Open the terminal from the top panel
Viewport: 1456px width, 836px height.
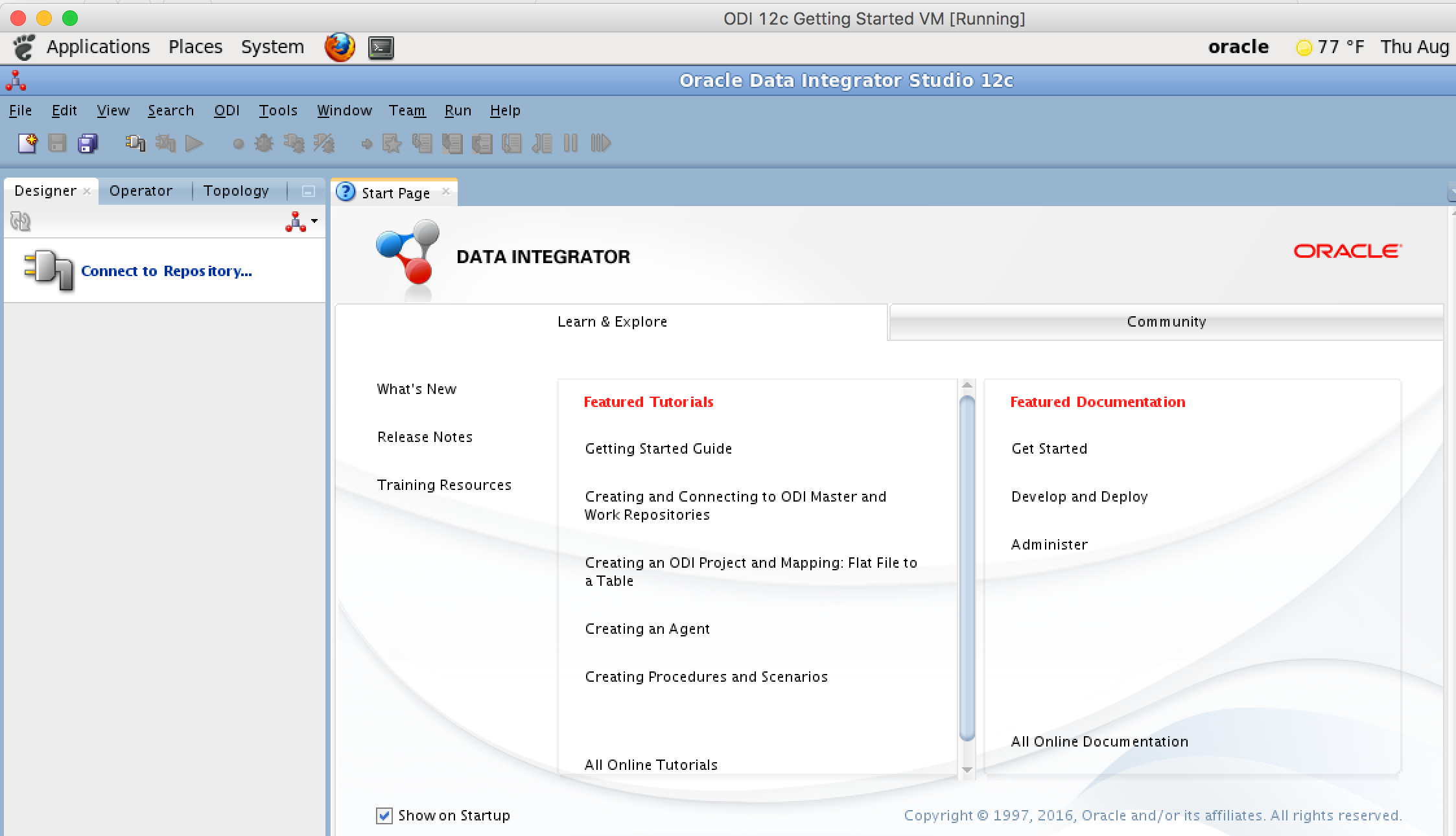point(381,47)
